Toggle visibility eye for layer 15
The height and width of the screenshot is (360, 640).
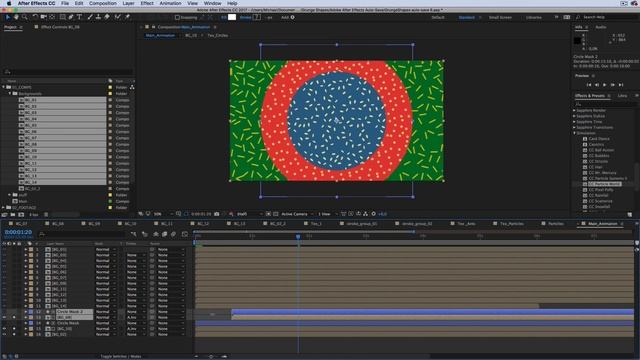click(x=4, y=329)
